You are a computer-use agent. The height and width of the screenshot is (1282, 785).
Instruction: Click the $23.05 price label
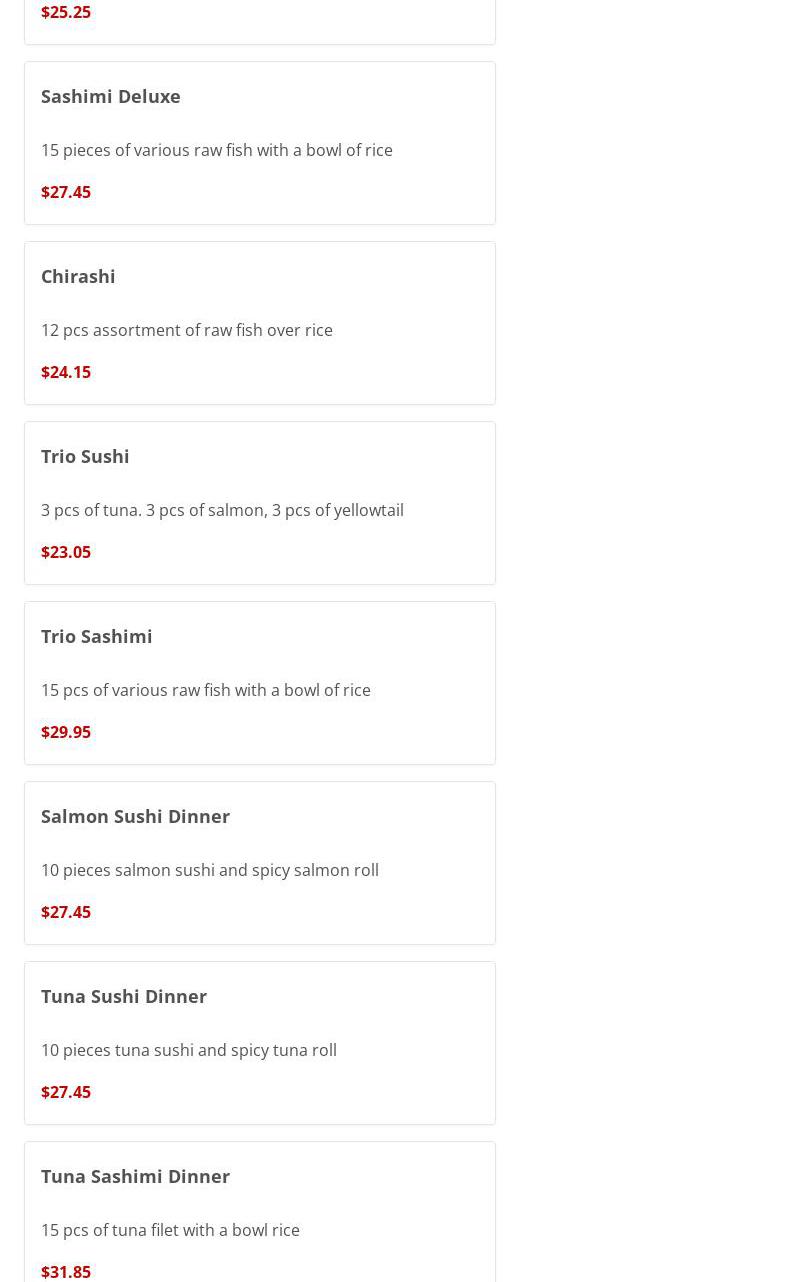[x=66, y=552]
